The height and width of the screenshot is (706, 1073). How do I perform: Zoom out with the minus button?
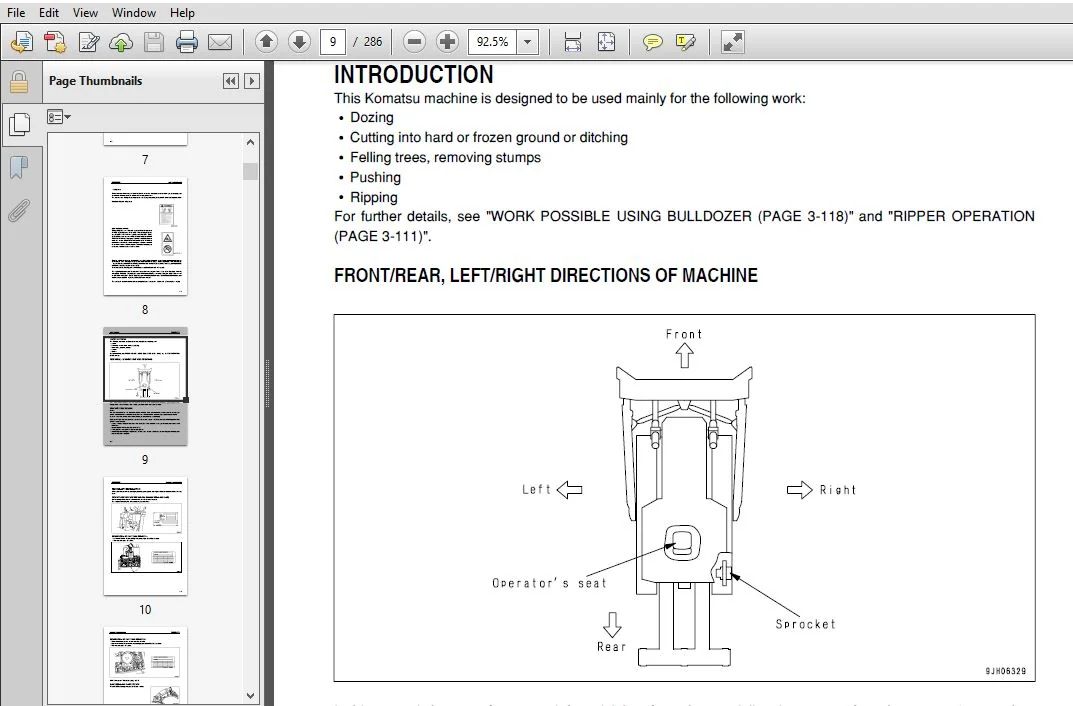pos(414,42)
